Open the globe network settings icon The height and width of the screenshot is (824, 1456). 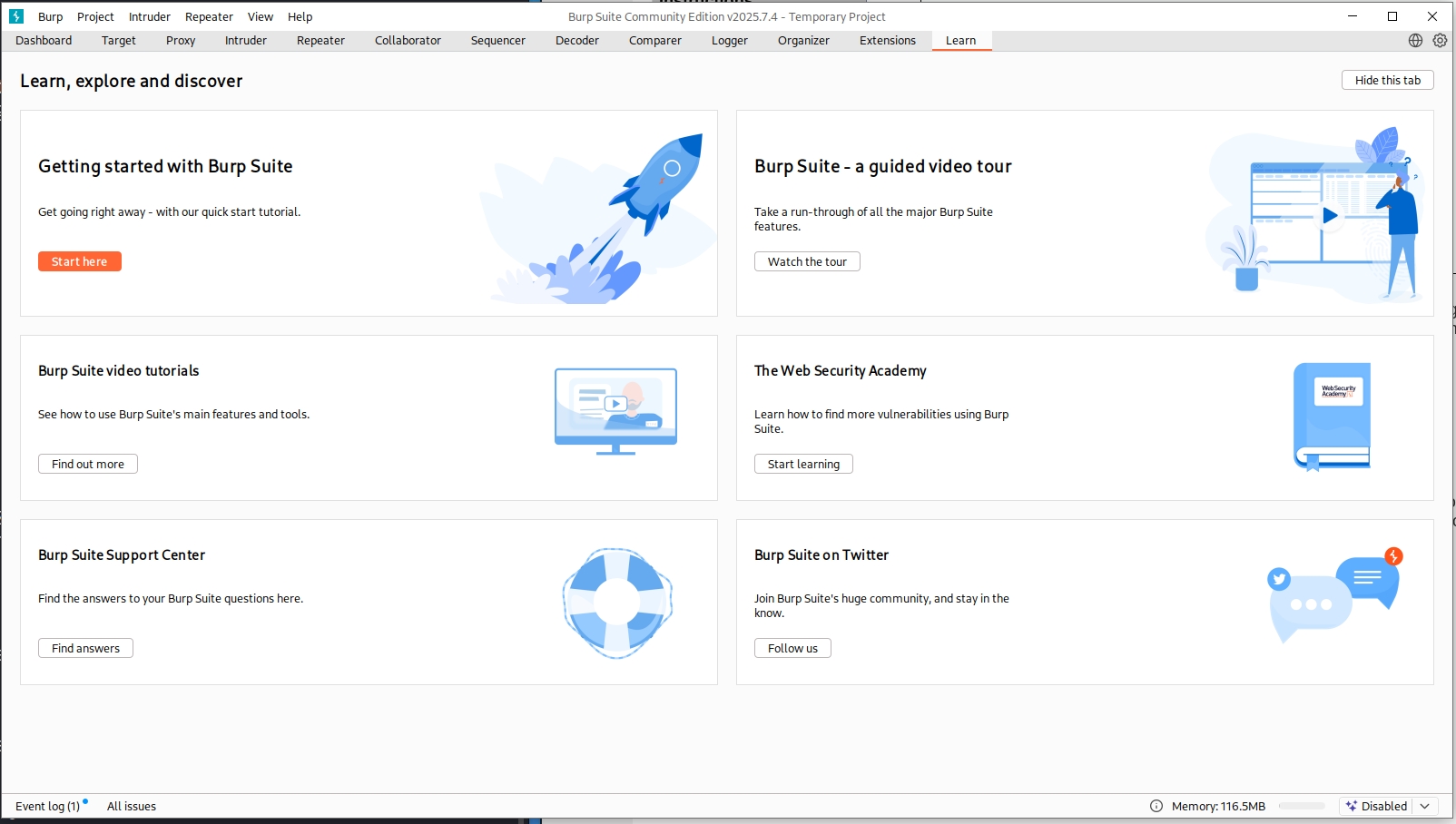[1415, 40]
